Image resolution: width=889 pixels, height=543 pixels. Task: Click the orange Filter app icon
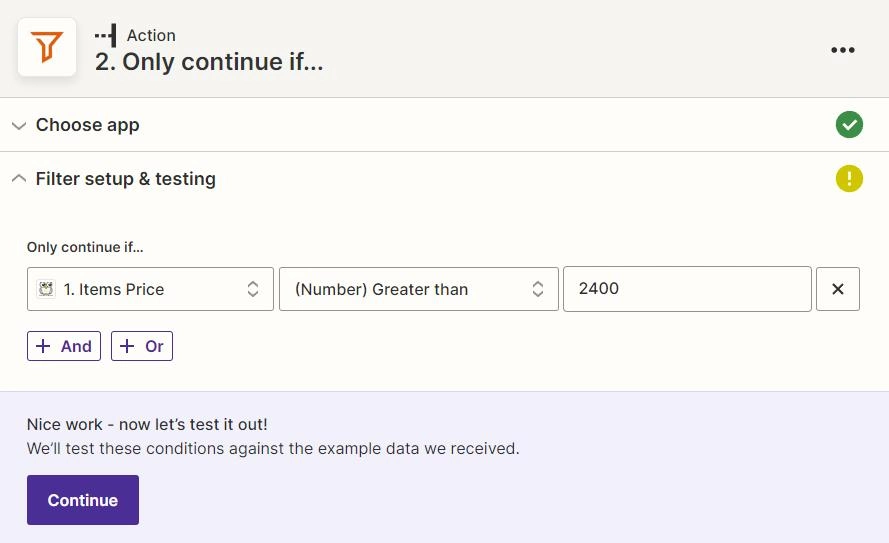[x=46, y=47]
